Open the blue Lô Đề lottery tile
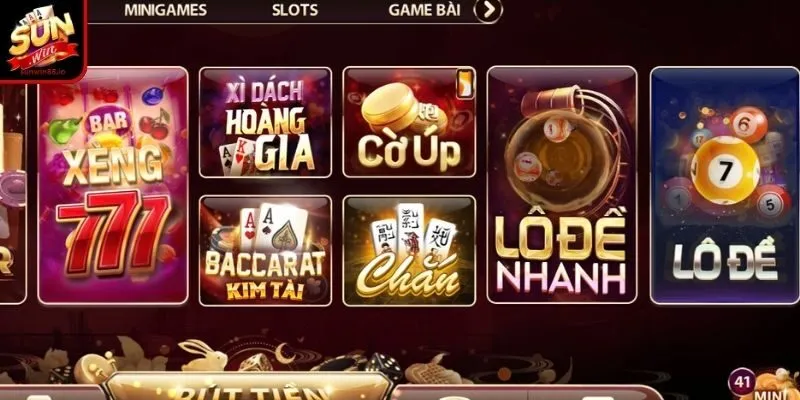 click(724, 185)
